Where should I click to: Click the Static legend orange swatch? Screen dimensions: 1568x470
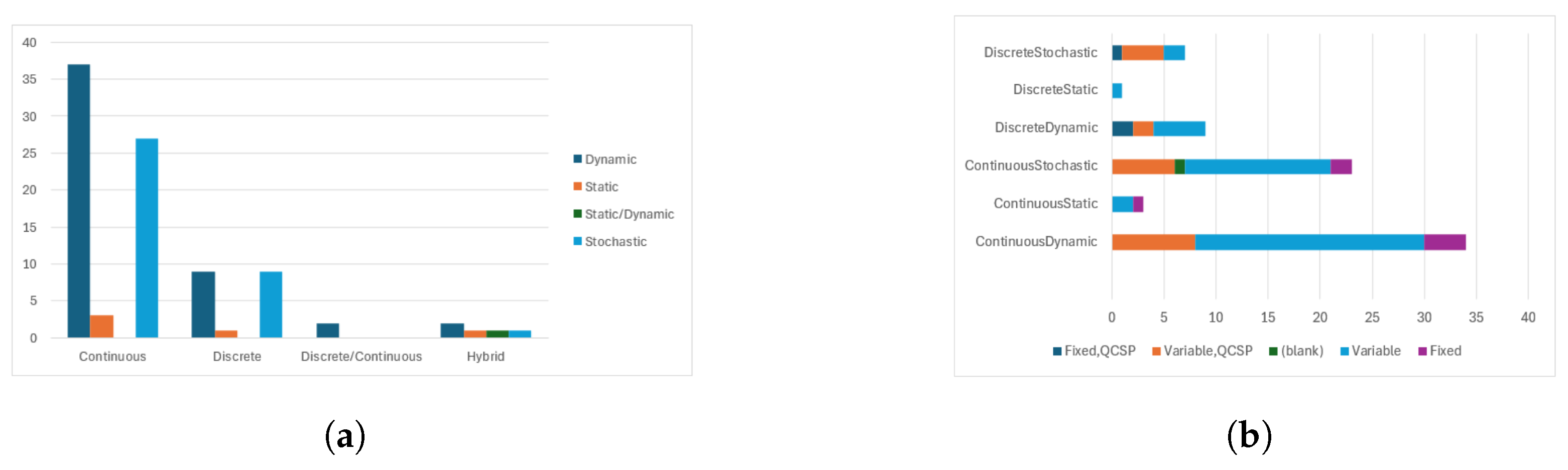pos(577,186)
